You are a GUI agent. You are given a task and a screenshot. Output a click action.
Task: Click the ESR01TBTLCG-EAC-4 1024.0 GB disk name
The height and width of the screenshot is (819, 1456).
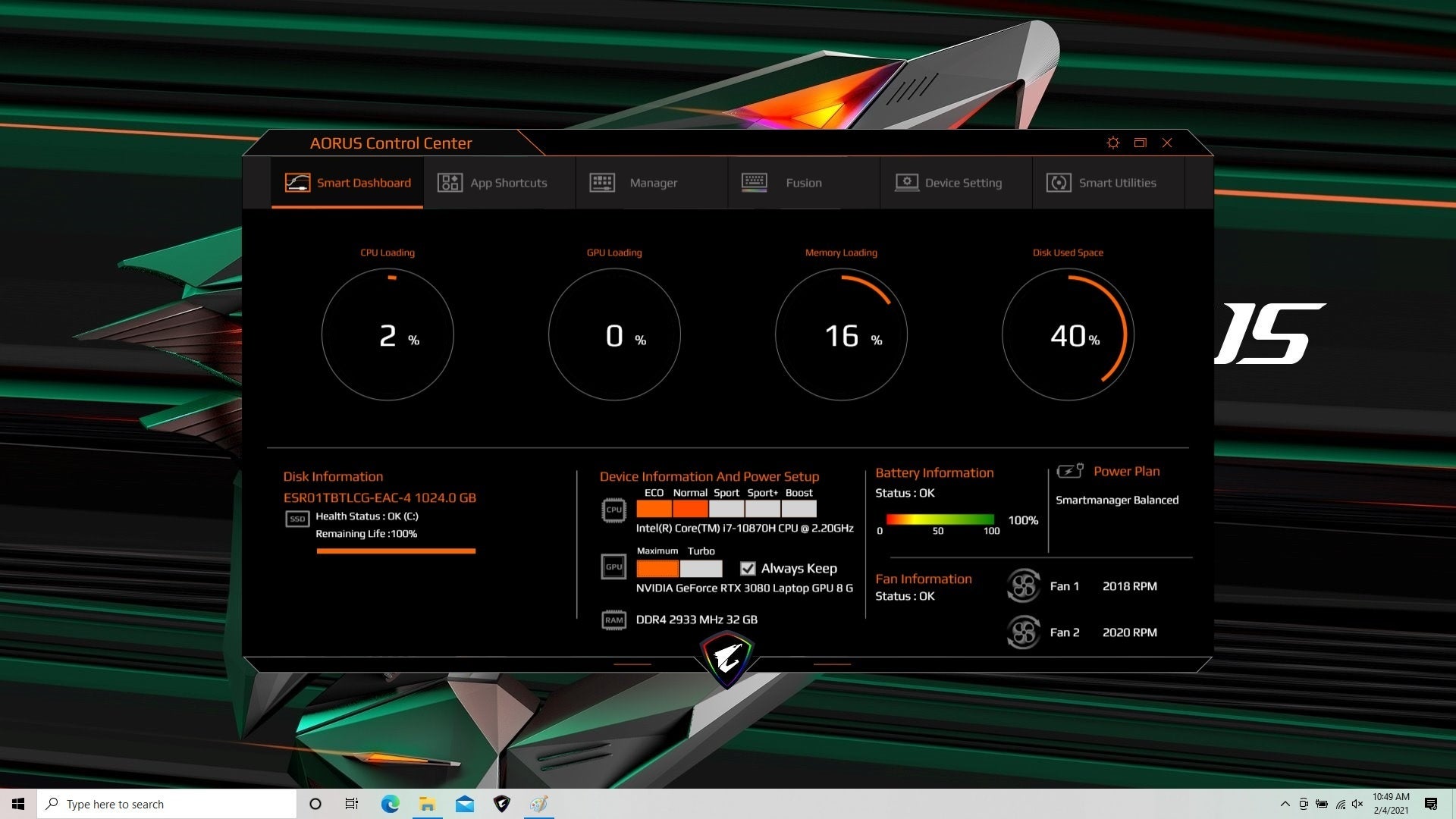click(x=380, y=497)
